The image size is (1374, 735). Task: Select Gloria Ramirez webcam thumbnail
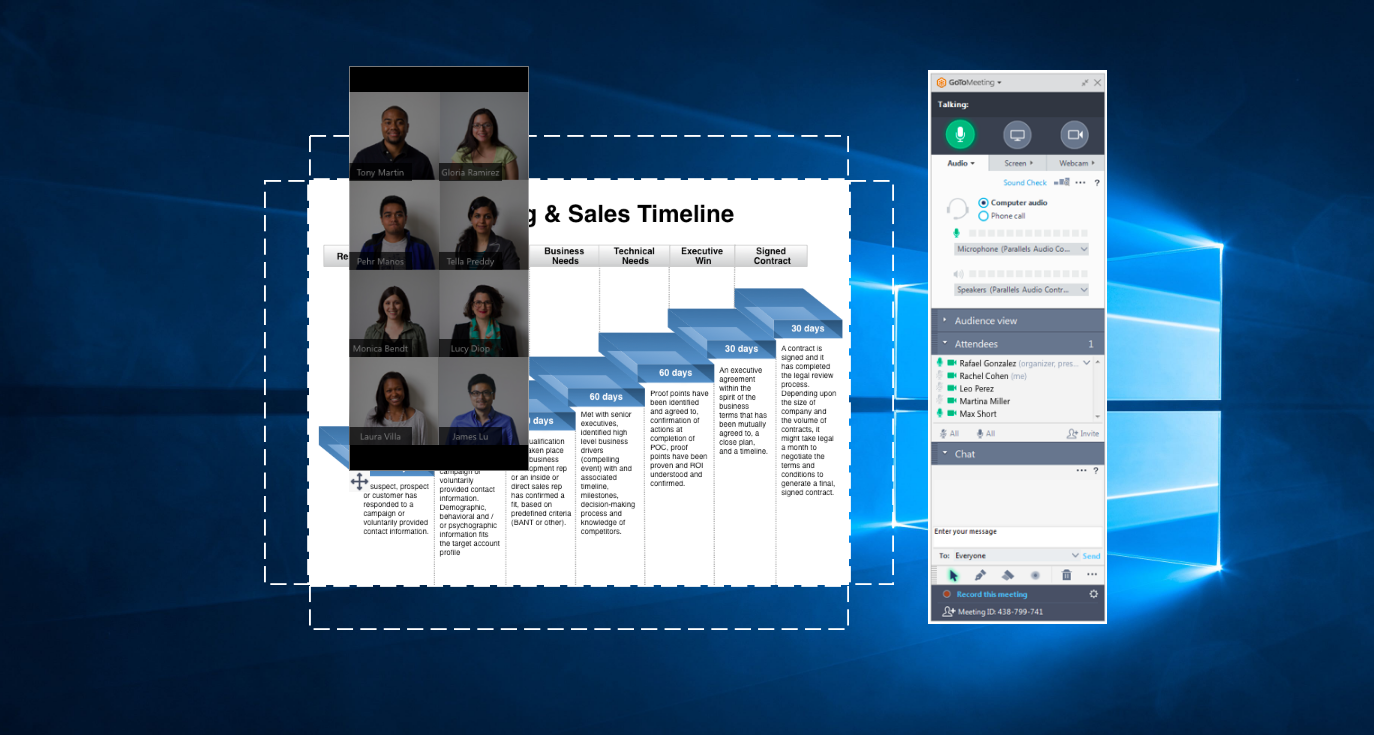click(x=483, y=136)
